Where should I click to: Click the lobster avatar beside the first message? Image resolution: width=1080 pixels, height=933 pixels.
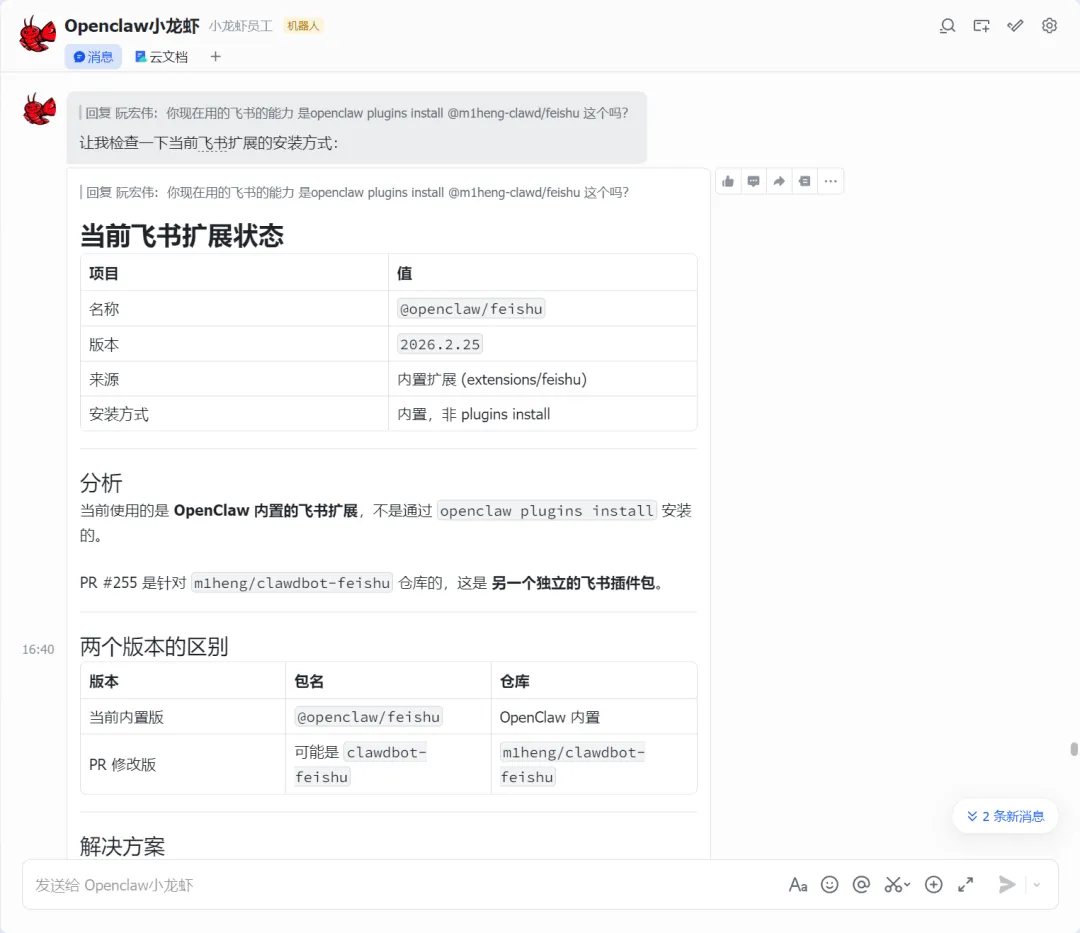click(x=39, y=109)
